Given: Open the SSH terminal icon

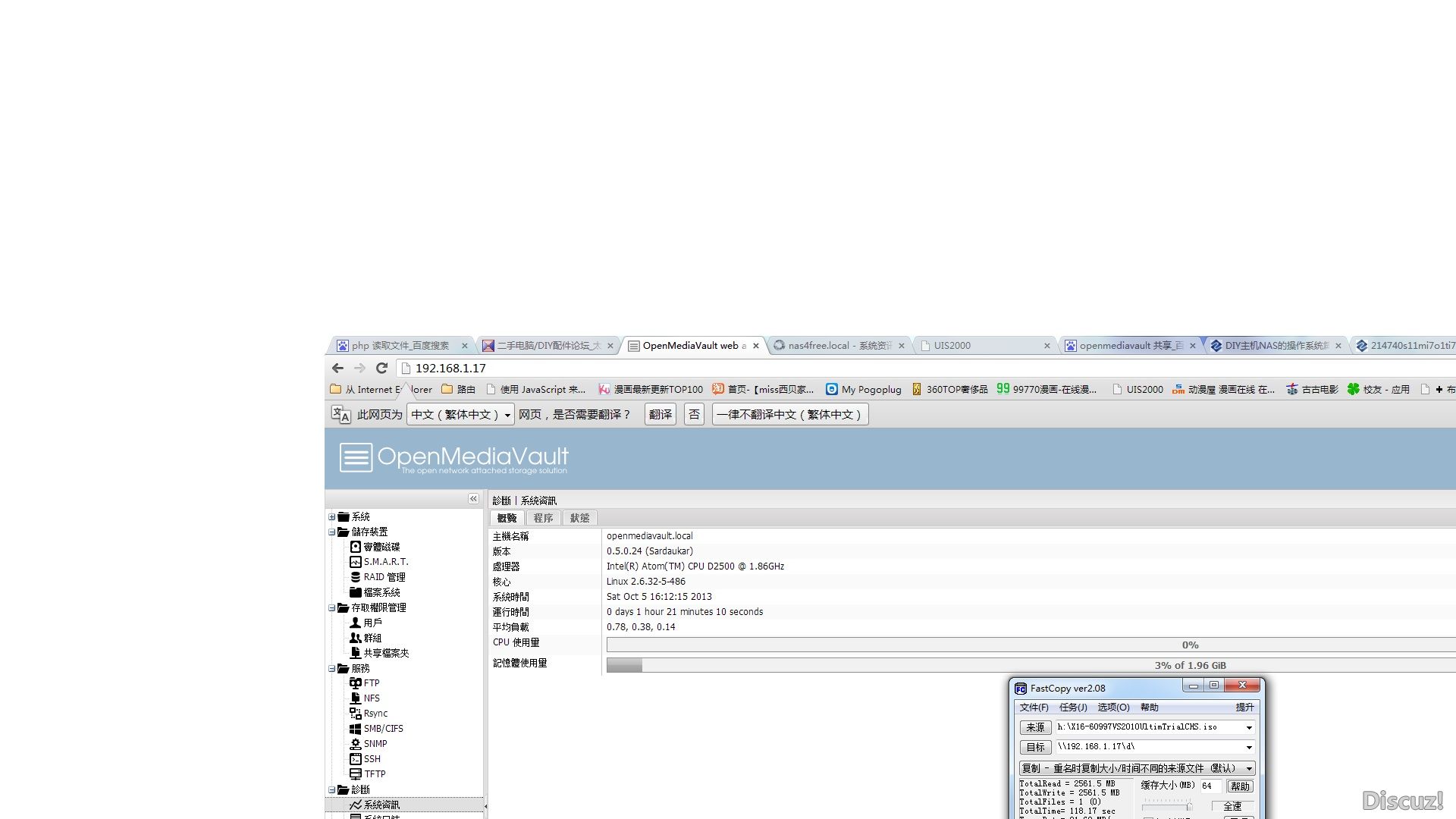Looking at the screenshot, I should point(355,759).
